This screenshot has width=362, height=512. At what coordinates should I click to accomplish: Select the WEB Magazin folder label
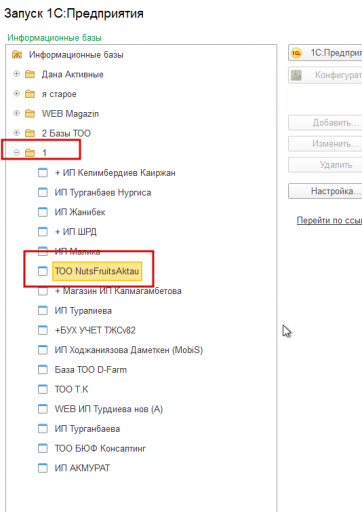point(70,114)
